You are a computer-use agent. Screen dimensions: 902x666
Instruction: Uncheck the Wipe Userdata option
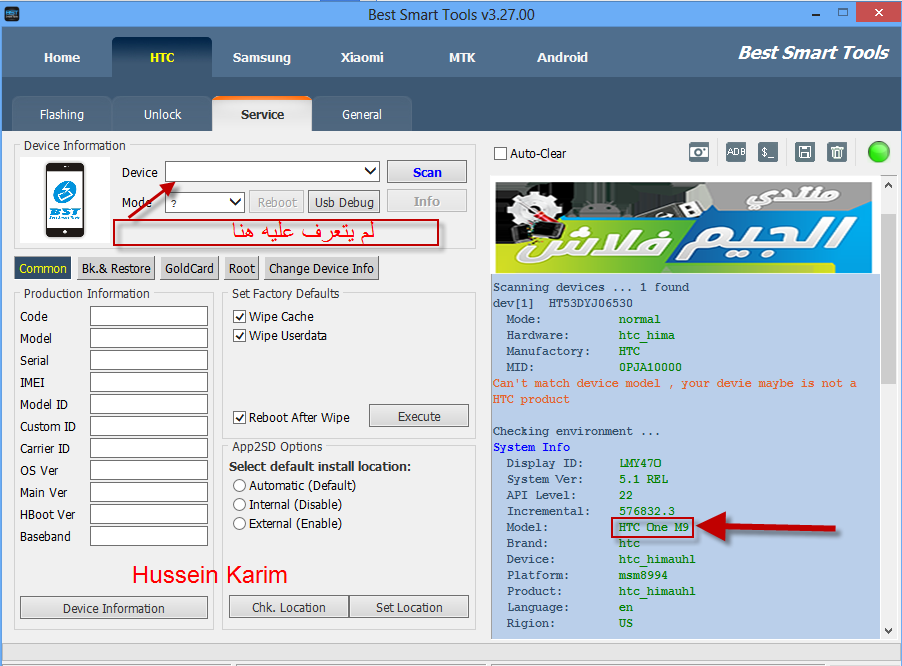tap(239, 335)
